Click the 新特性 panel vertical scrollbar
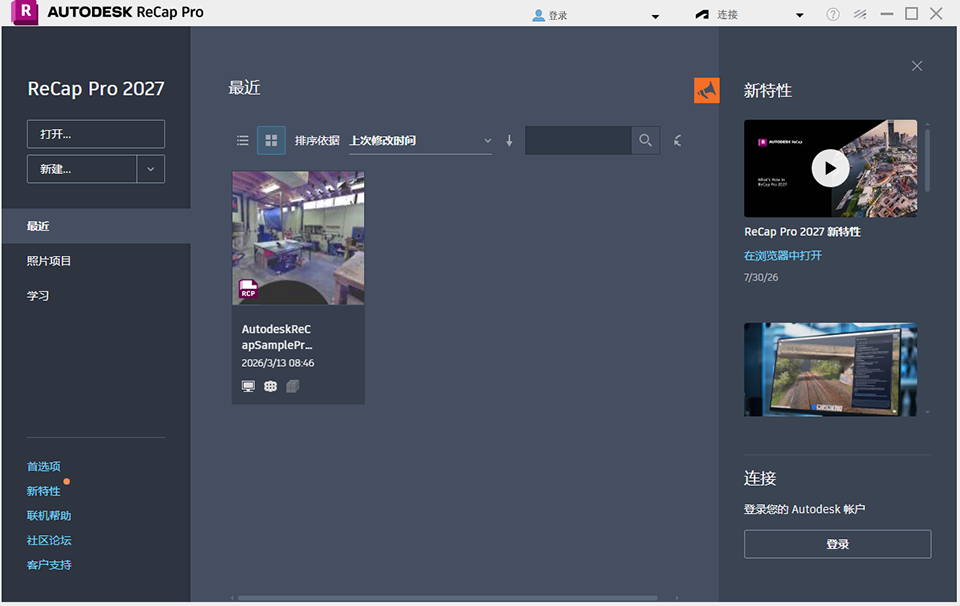The image size is (960, 606). pos(928,158)
